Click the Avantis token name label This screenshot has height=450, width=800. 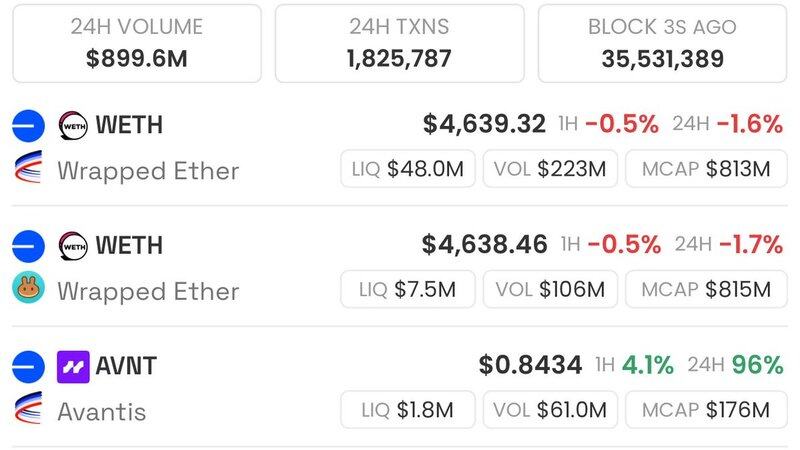point(102,412)
